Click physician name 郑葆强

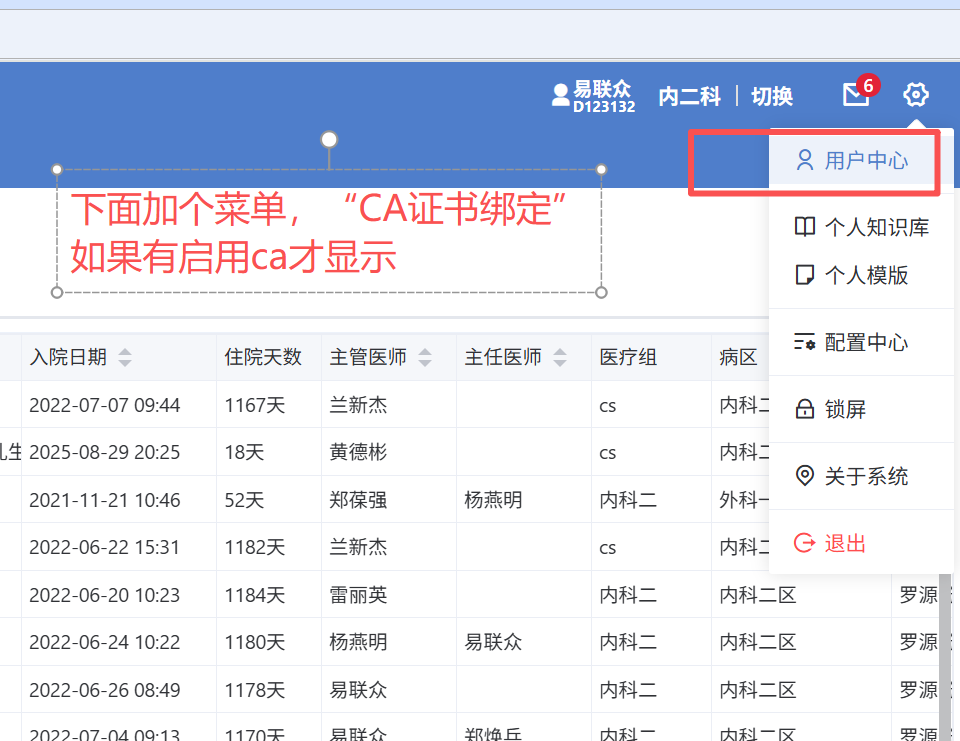[x=358, y=500]
